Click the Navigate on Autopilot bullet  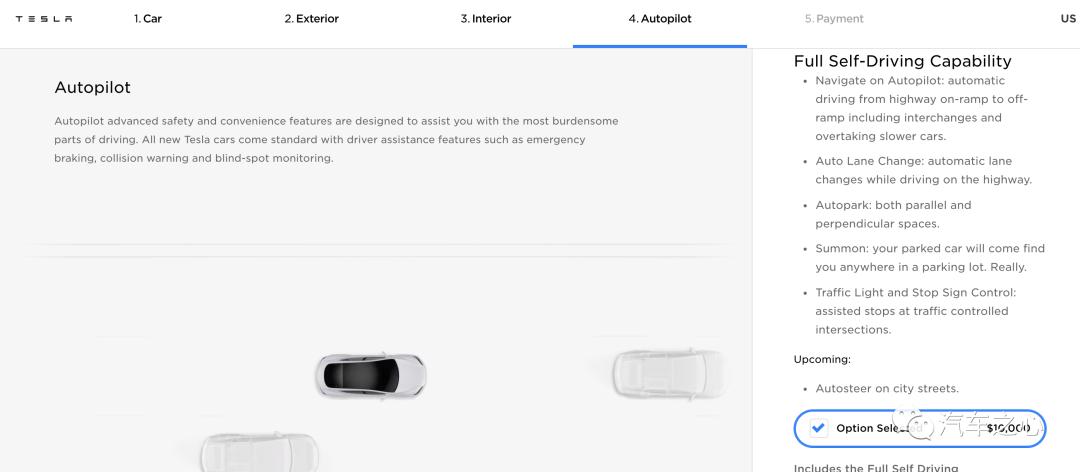pyautogui.click(x=922, y=109)
